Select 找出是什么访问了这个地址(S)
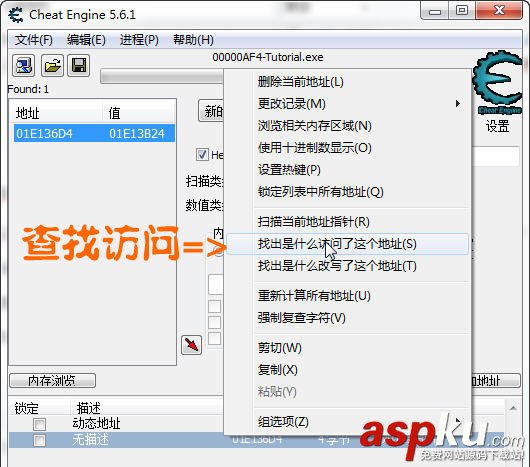The height and width of the screenshot is (467, 530). point(347,244)
